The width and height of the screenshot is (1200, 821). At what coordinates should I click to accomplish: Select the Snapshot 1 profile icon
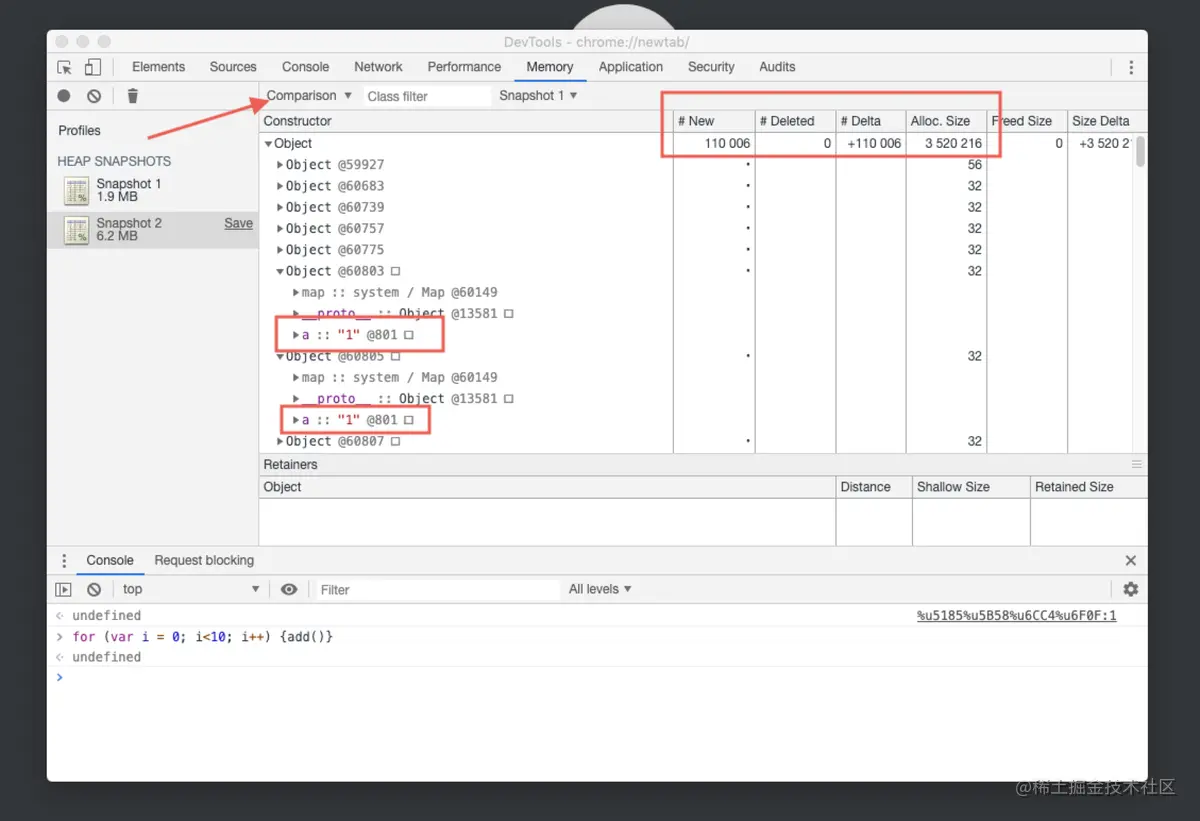(x=76, y=190)
